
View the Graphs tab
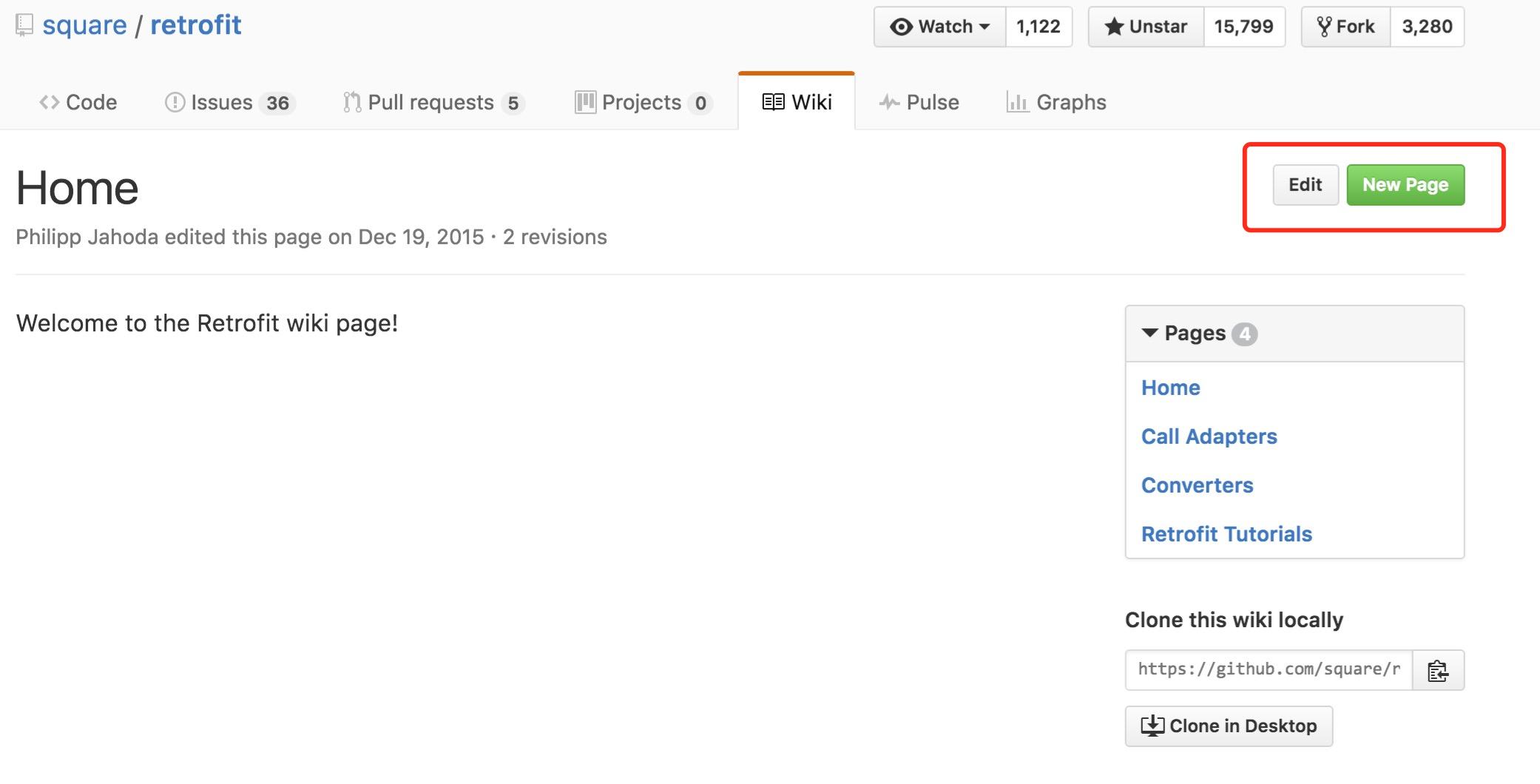coord(1056,102)
